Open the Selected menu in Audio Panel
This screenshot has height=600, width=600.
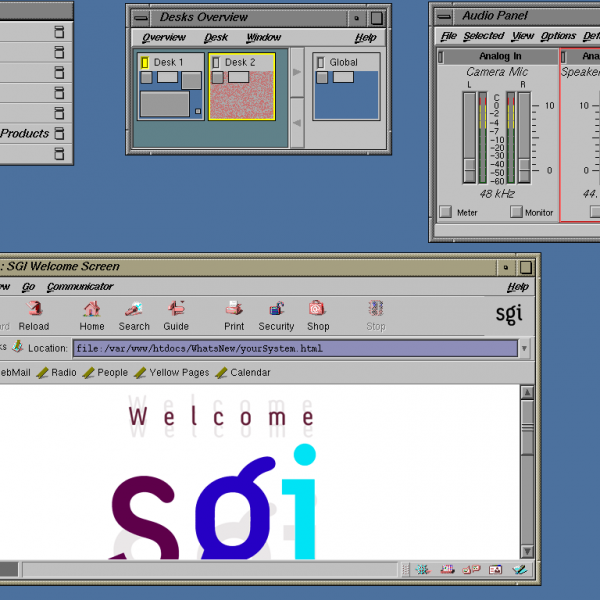coord(484,36)
